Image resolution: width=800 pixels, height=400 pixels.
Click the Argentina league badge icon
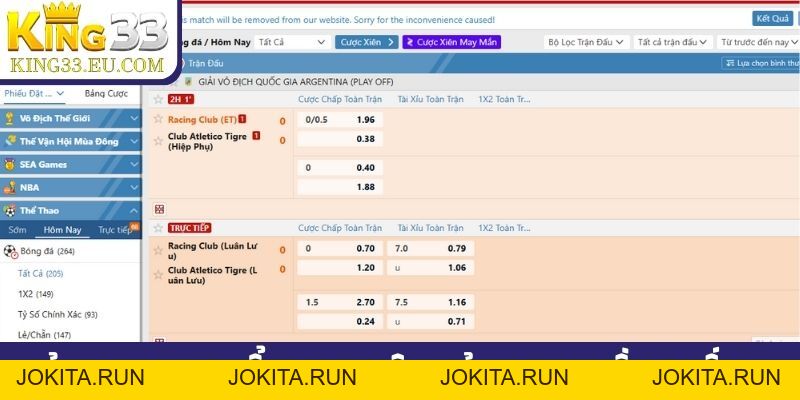click(x=188, y=82)
